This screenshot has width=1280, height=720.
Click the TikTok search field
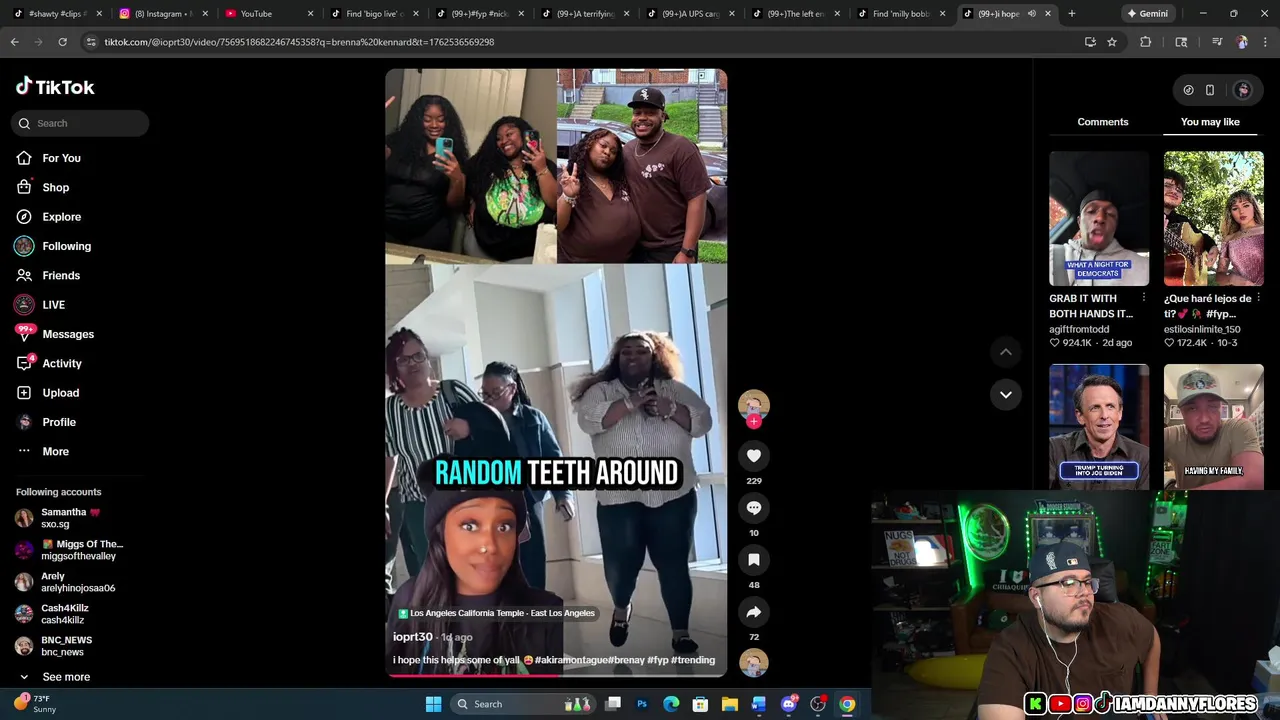click(x=82, y=123)
